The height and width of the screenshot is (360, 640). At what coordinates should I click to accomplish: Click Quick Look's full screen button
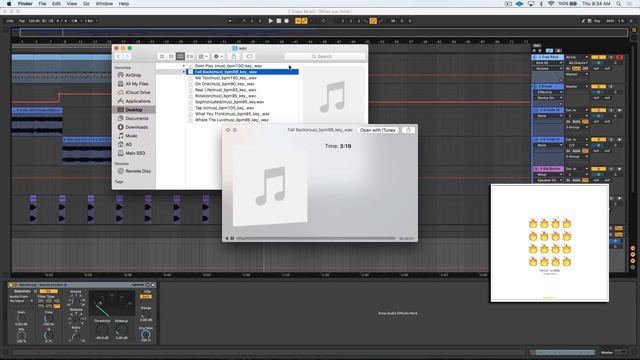(235, 130)
